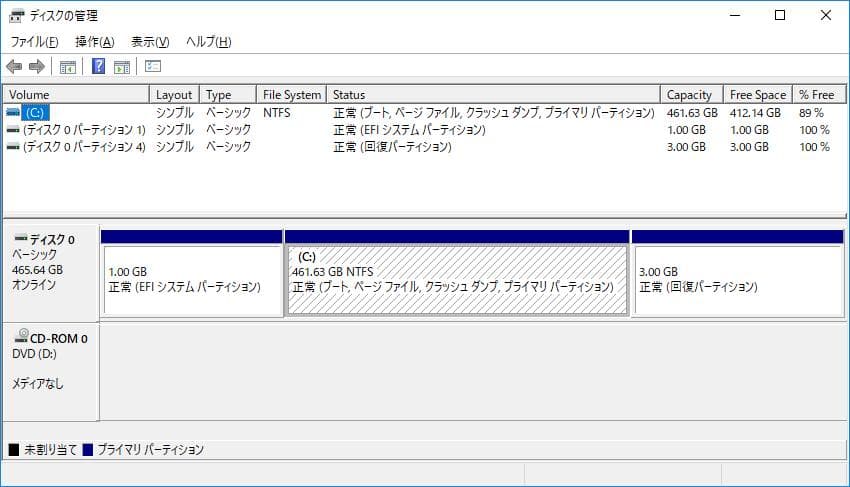
Task: Click the 正常 (EFI システム パーティション) status in list
Action: (x=409, y=130)
